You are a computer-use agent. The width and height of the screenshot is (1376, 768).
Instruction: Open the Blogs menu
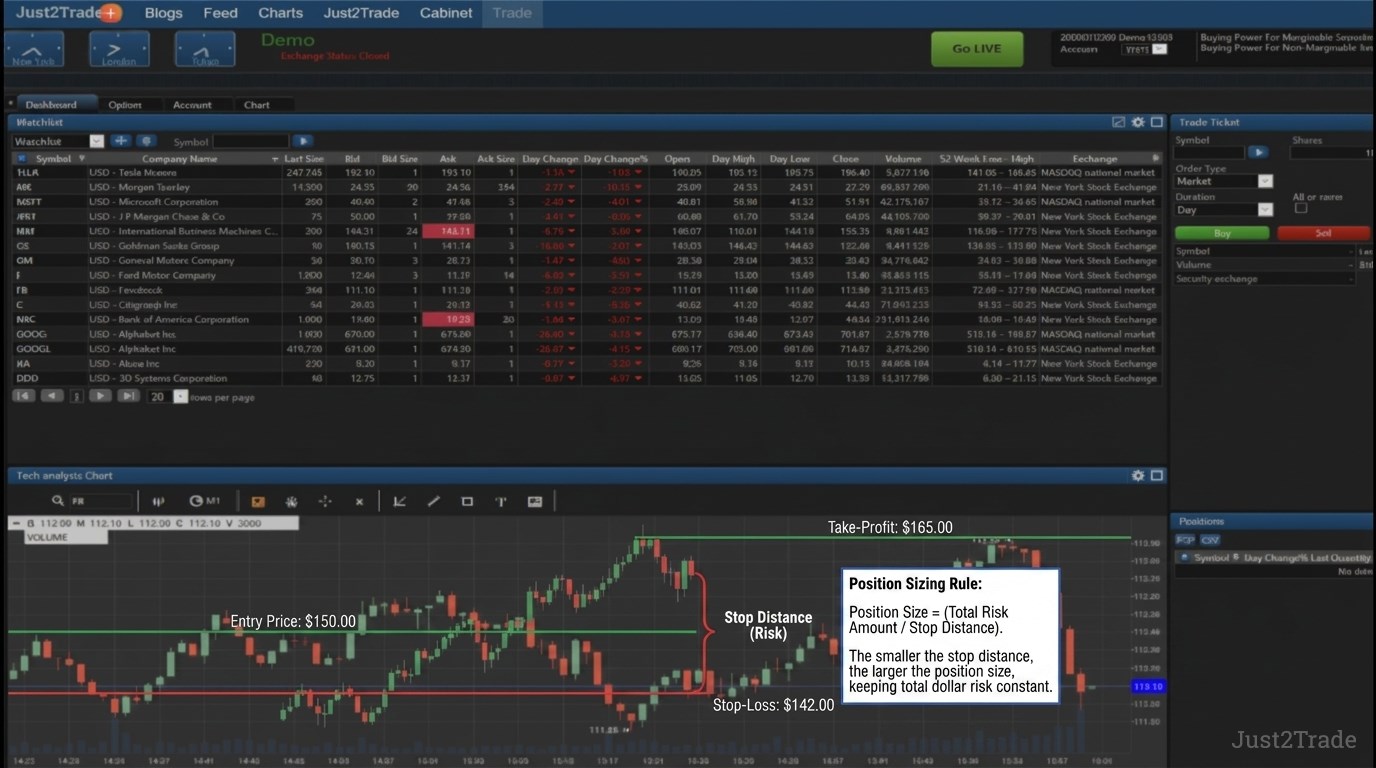point(163,13)
